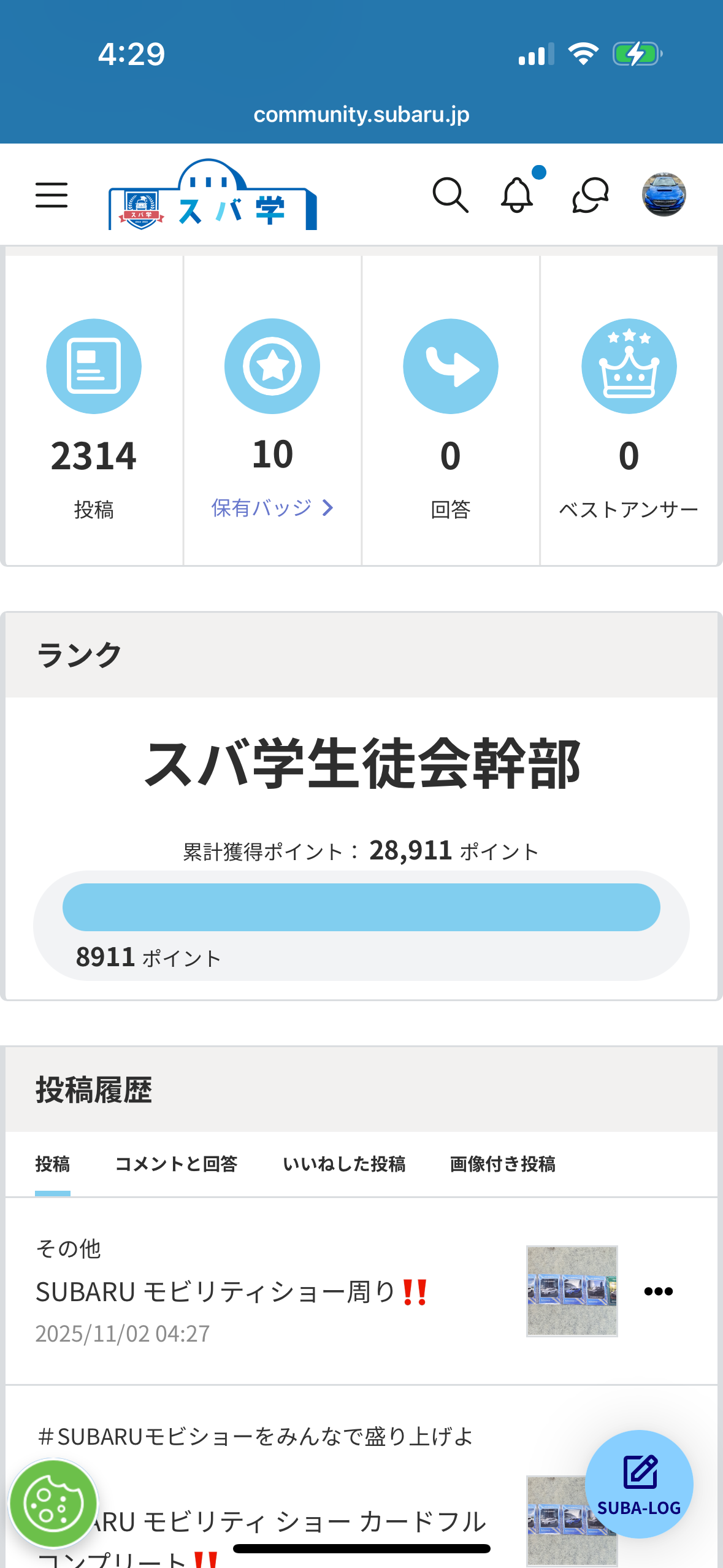Open thumbnail of first post
Viewport: 723px width, 1568px height.
572,1291
